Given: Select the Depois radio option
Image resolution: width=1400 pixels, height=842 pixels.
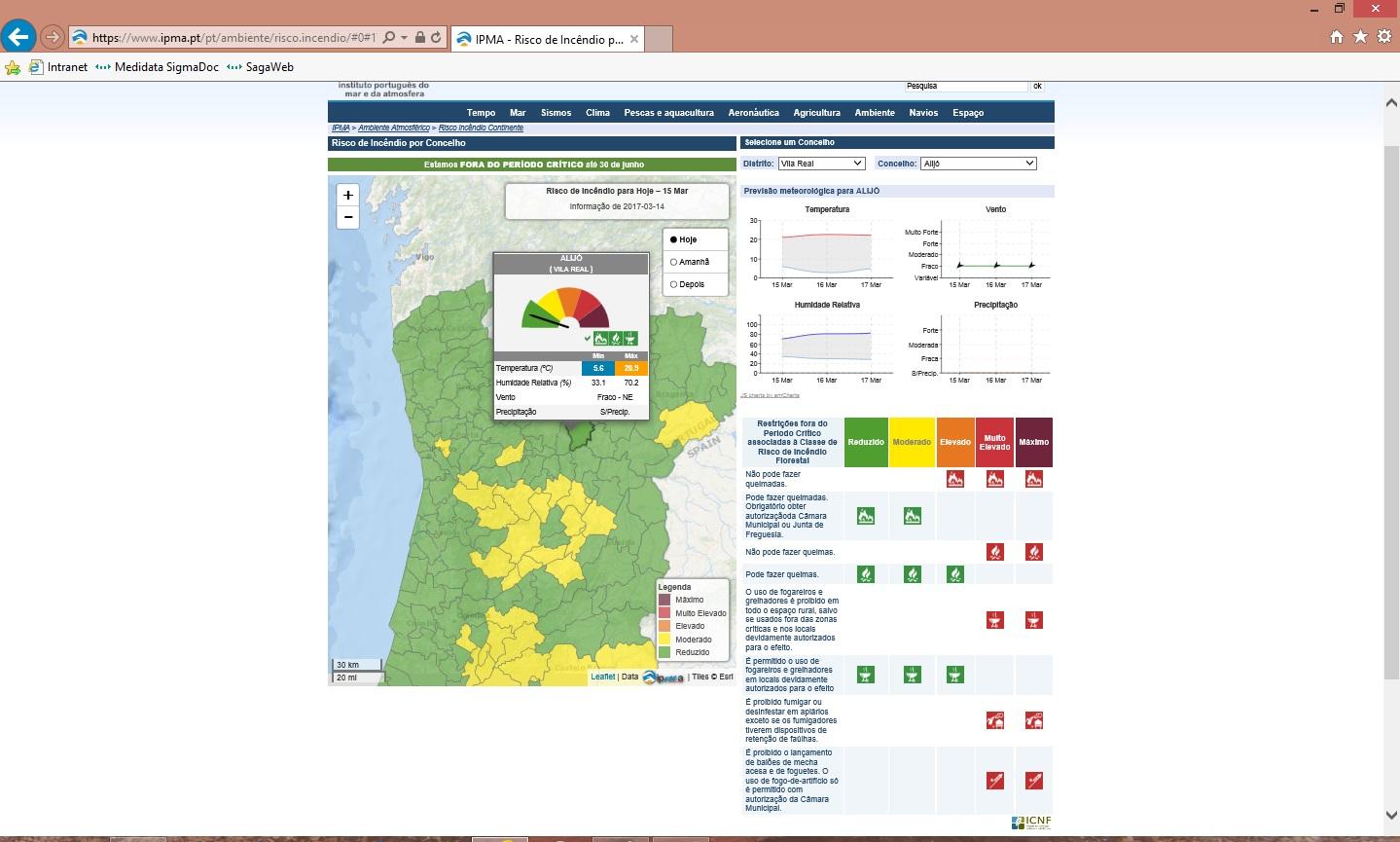Looking at the screenshot, I should tap(673, 284).
